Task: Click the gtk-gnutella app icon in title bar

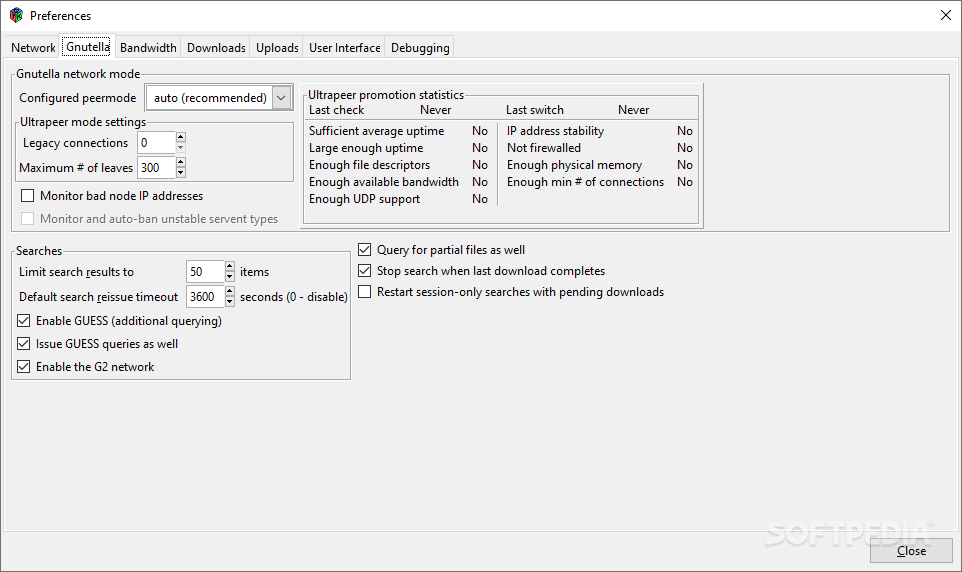Action: click(x=16, y=15)
